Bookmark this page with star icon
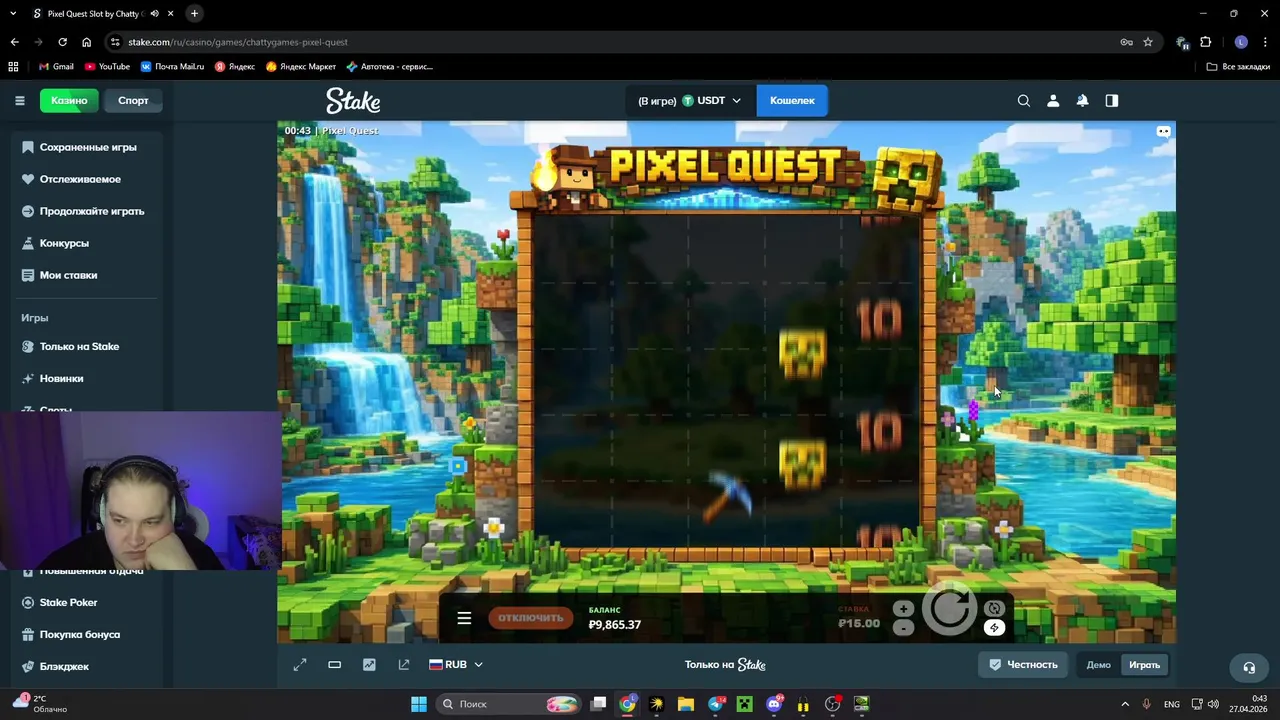 click(x=1148, y=42)
